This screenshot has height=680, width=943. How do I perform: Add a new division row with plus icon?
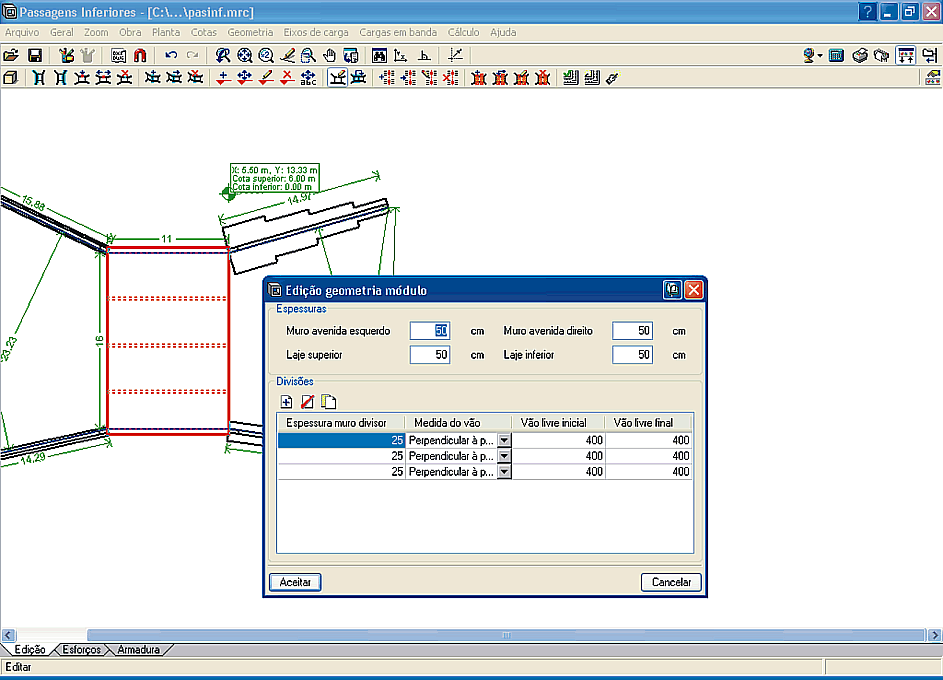287,402
